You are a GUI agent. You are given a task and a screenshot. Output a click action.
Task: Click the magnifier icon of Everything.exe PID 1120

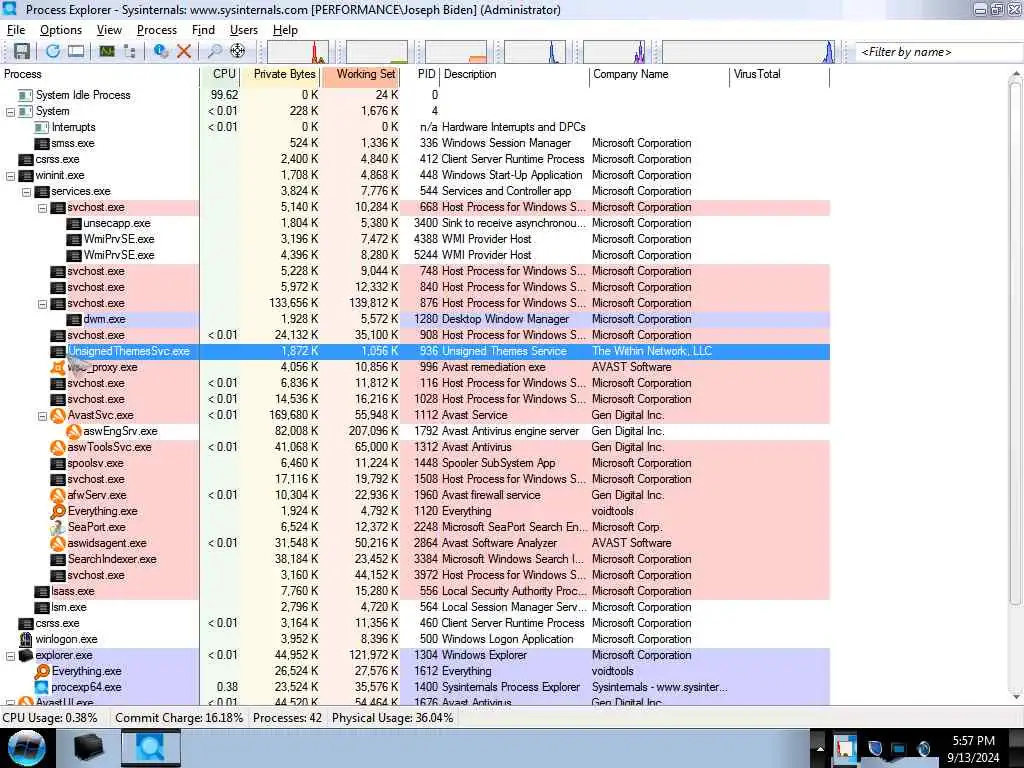(58, 511)
